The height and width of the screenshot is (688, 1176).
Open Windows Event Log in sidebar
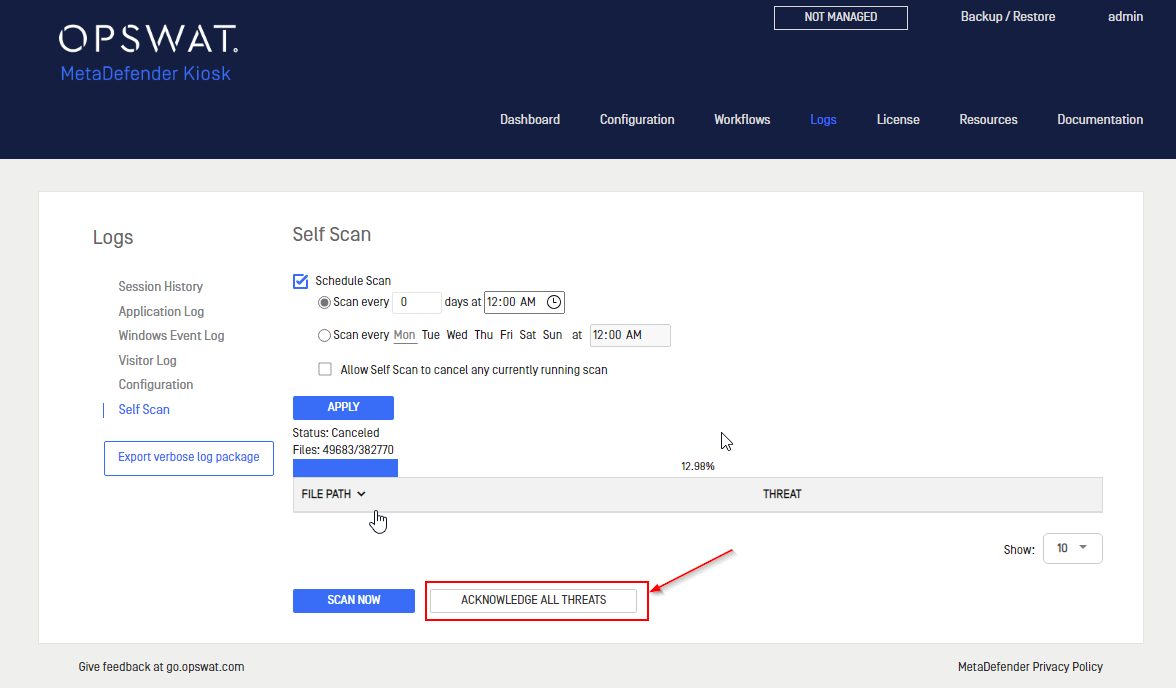click(x=171, y=335)
